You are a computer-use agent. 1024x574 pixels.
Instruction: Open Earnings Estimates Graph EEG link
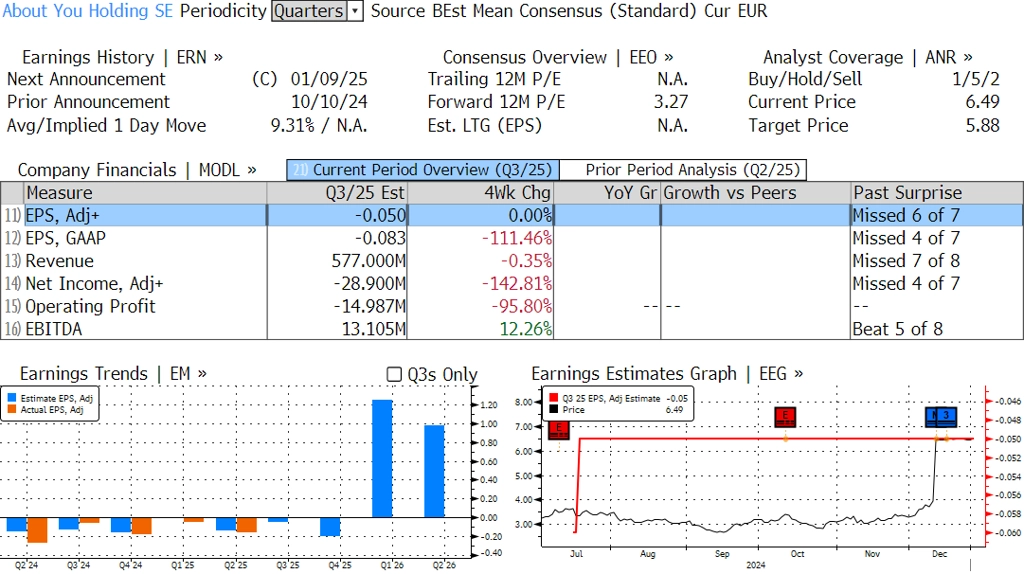click(667, 374)
